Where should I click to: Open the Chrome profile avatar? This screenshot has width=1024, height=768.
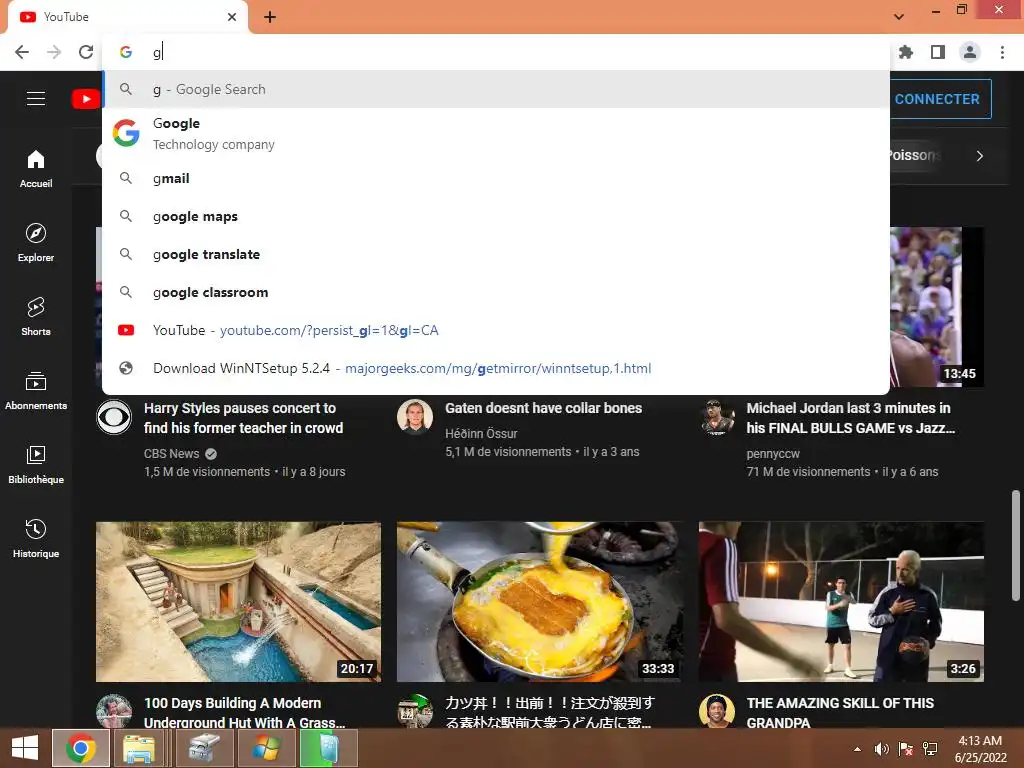tap(970, 52)
